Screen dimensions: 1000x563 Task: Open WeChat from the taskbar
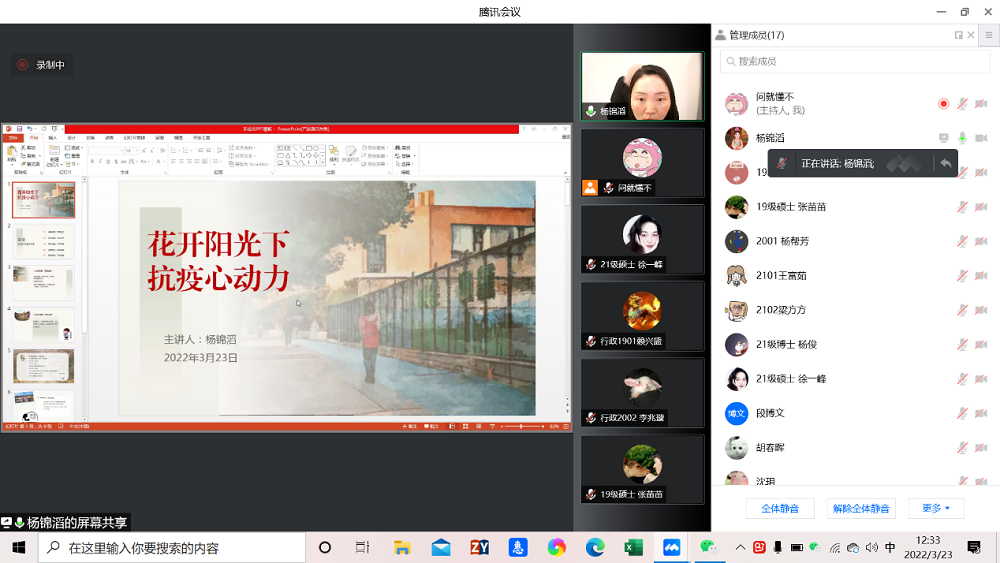[709, 547]
